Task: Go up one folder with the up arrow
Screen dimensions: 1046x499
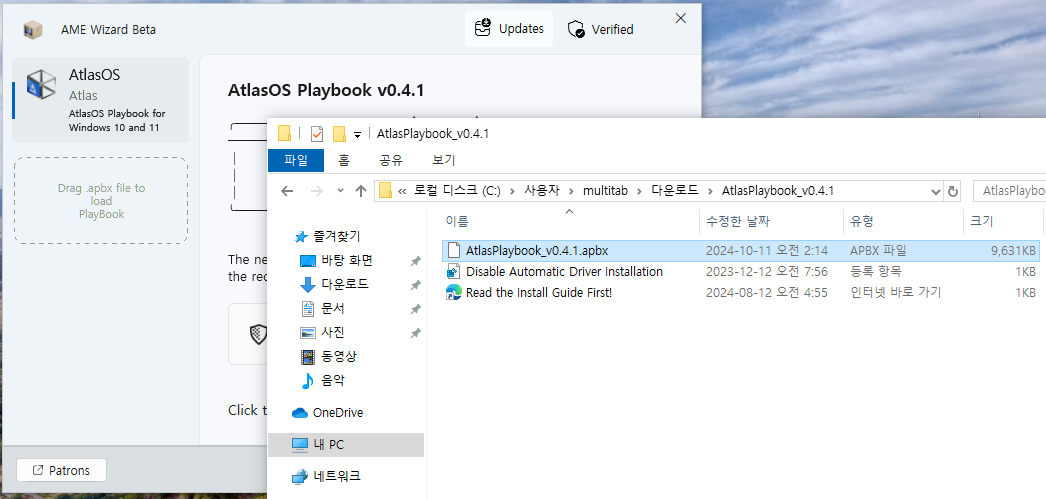Action: click(361, 191)
